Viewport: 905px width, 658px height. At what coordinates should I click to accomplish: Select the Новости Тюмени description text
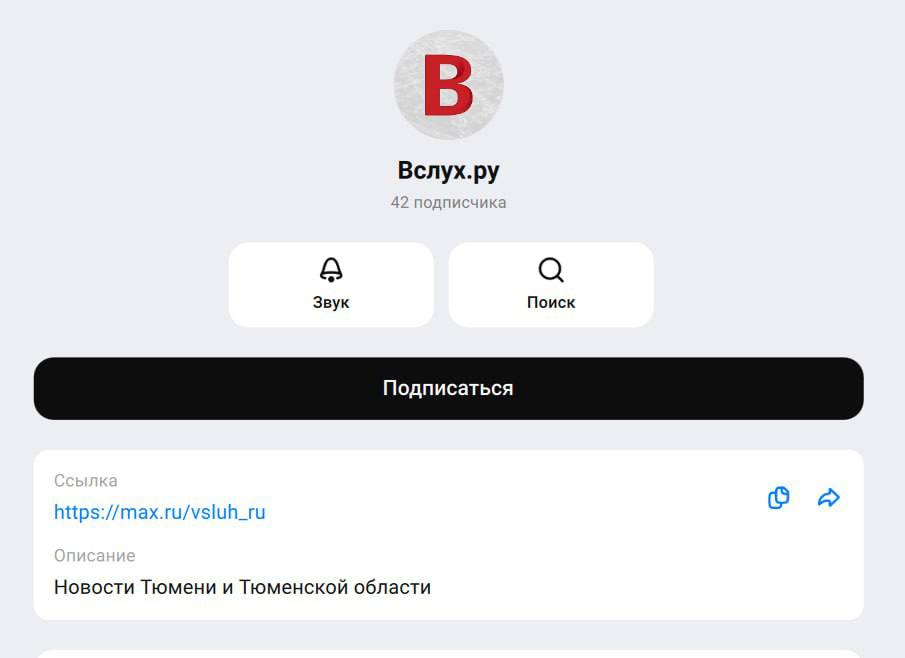click(242, 588)
